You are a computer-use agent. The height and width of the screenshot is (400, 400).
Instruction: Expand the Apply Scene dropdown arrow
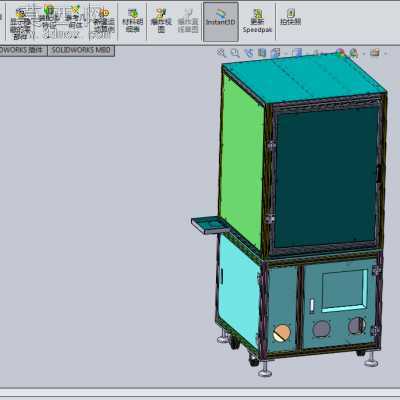pos(364,53)
